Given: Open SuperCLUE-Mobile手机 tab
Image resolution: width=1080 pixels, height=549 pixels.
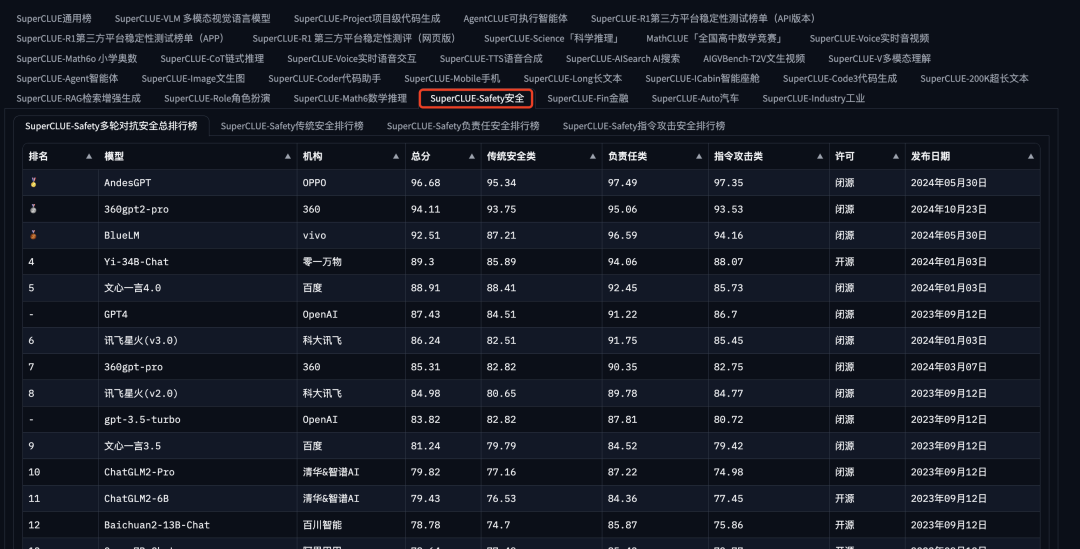Looking at the screenshot, I should click(452, 79).
